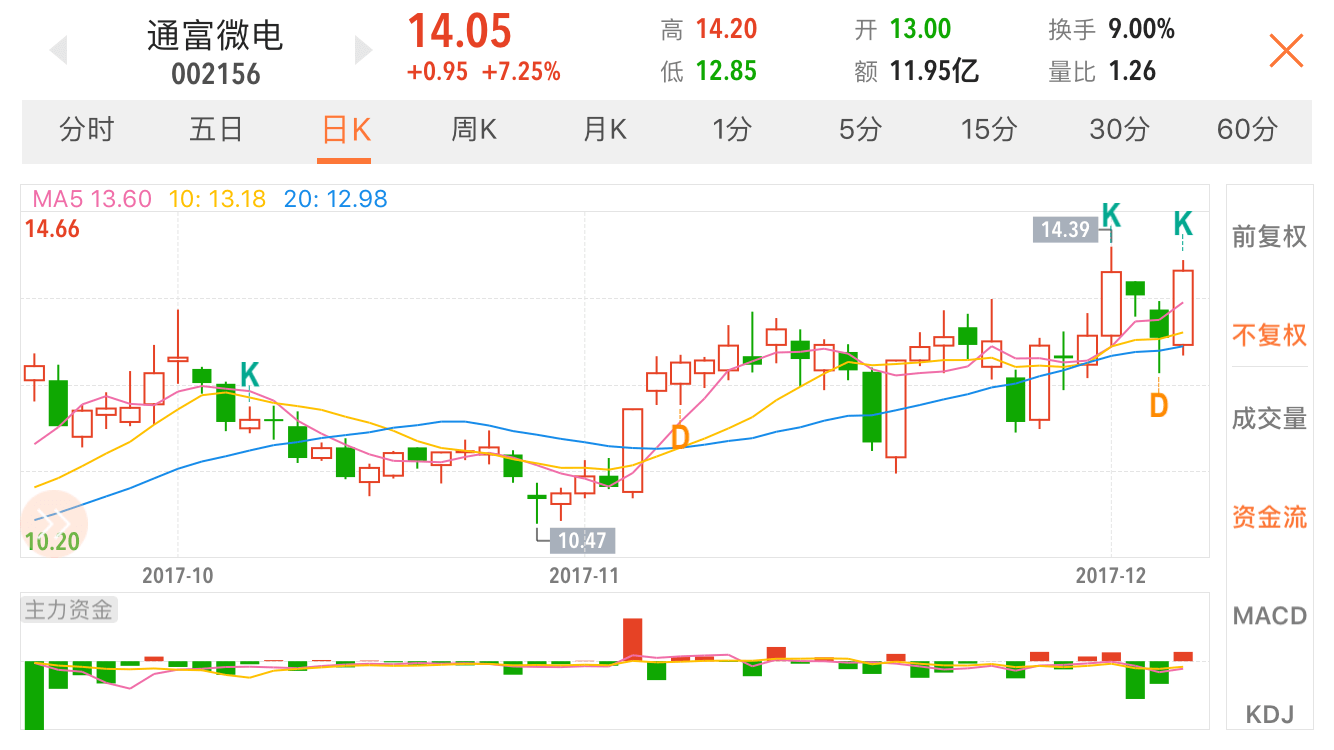Open the 周K tab
The width and height of the screenshot is (1334, 750).
point(474,130)
